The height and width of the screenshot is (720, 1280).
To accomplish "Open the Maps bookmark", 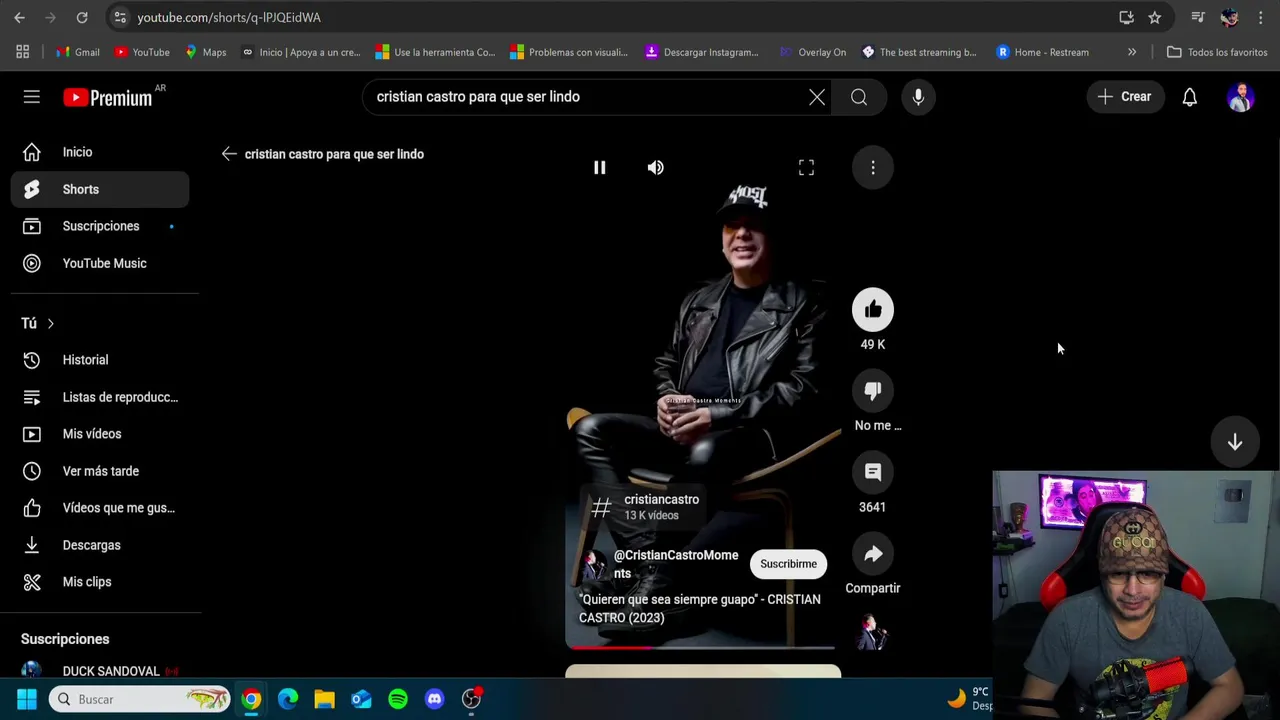I will click(x=206, y=52).
